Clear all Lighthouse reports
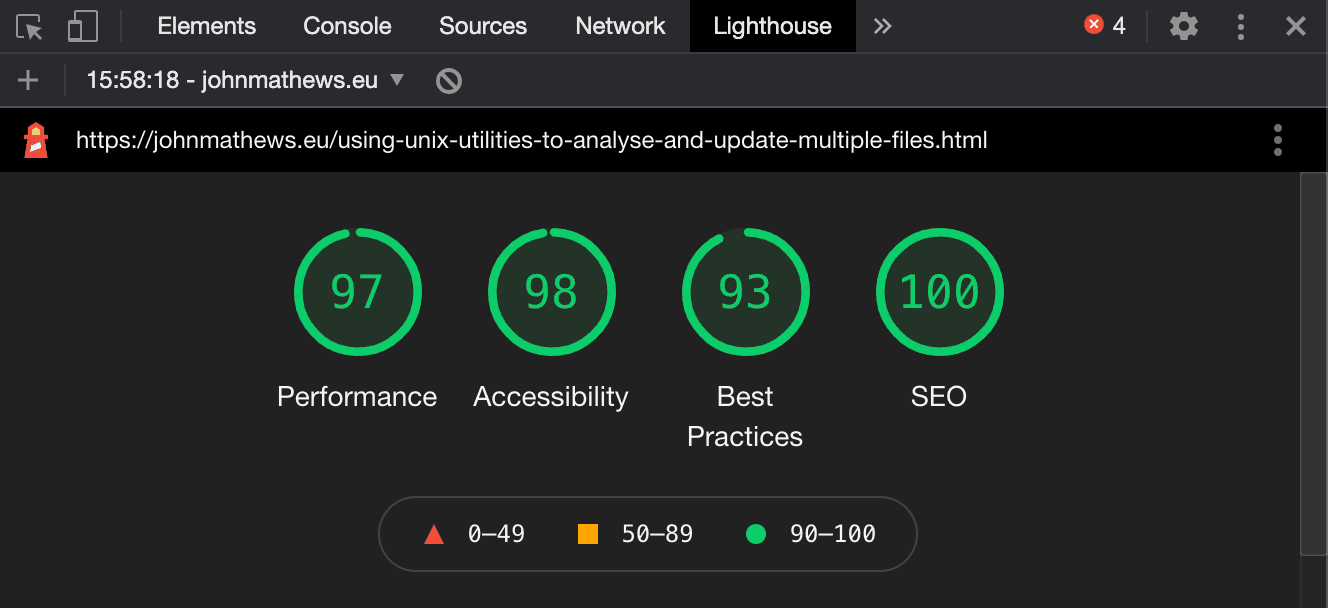 point(447,80)
